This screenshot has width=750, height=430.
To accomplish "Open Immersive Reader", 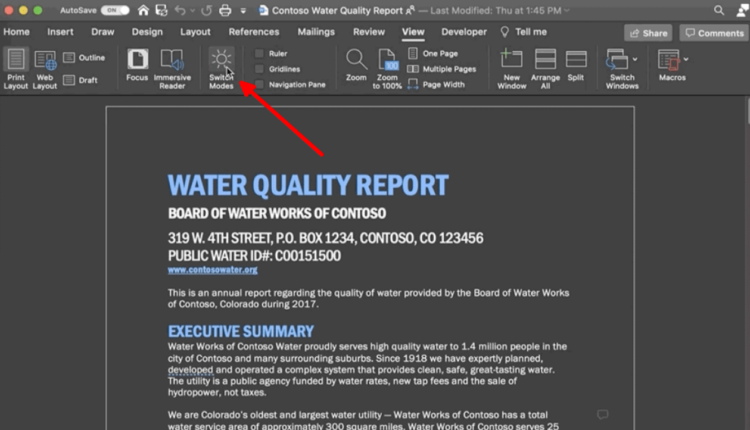I will [172, 69].
